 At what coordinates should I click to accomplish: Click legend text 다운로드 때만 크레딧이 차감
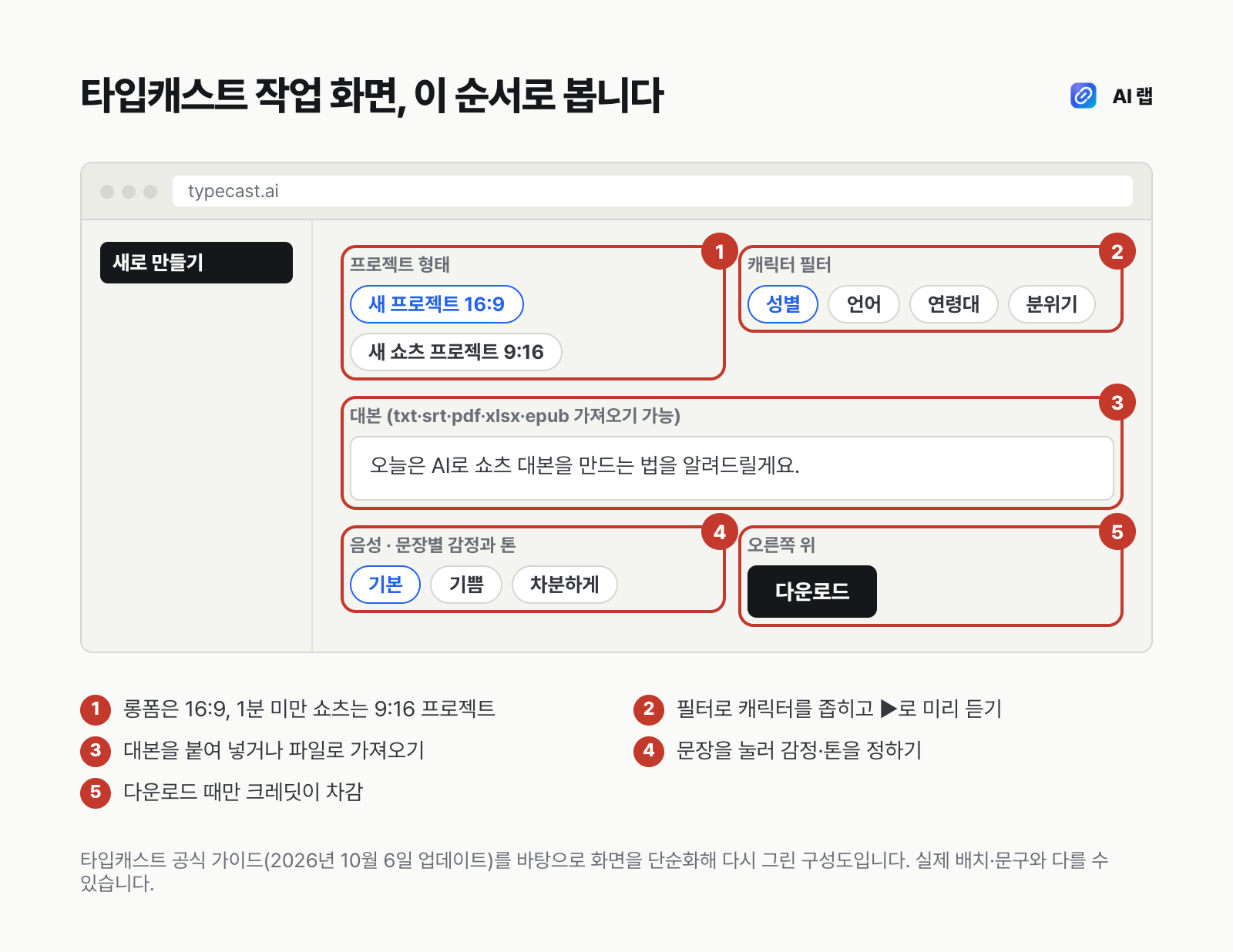(244, 792)
